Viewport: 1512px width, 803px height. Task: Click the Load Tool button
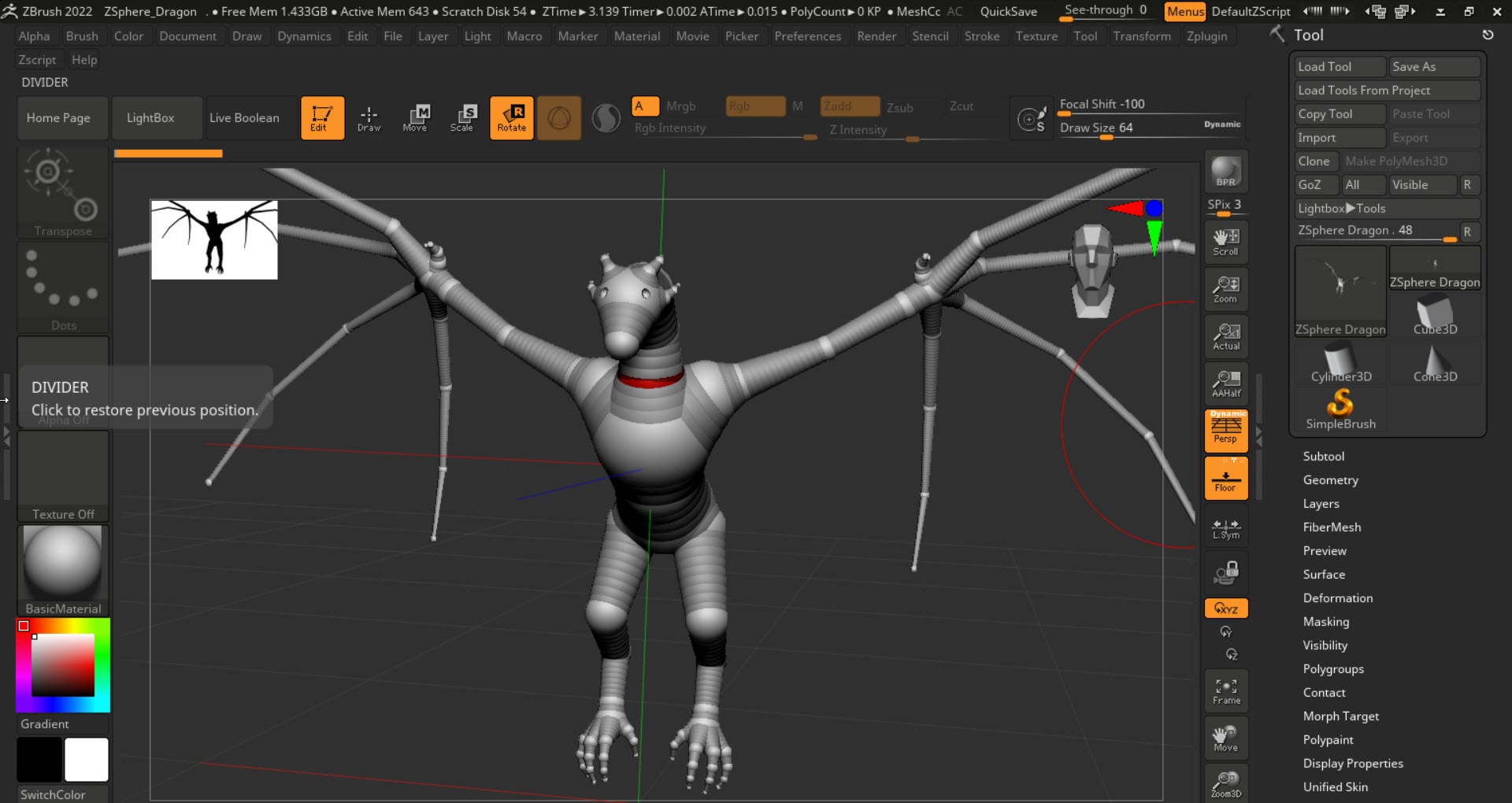[1340, 67]
